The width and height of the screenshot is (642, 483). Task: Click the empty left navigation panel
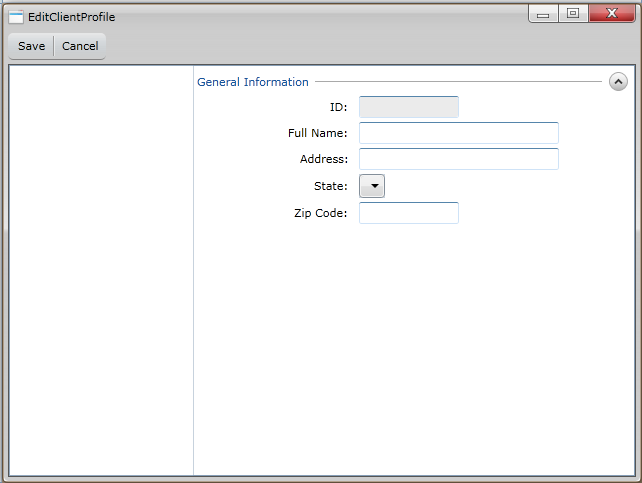pyautogui.click(x=101, y=270)
